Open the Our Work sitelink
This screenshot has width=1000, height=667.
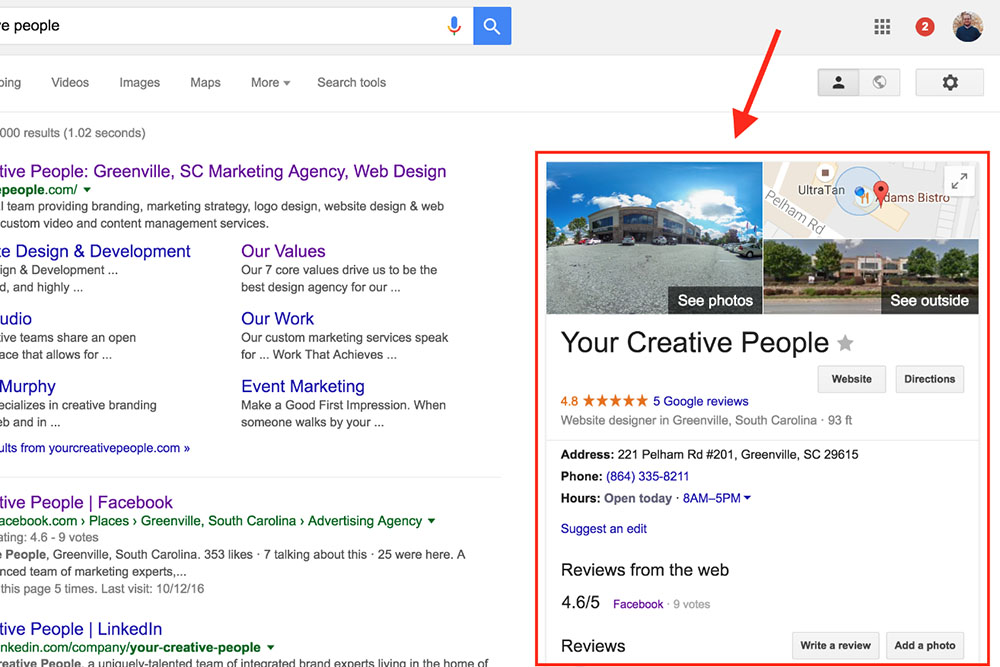277,319
